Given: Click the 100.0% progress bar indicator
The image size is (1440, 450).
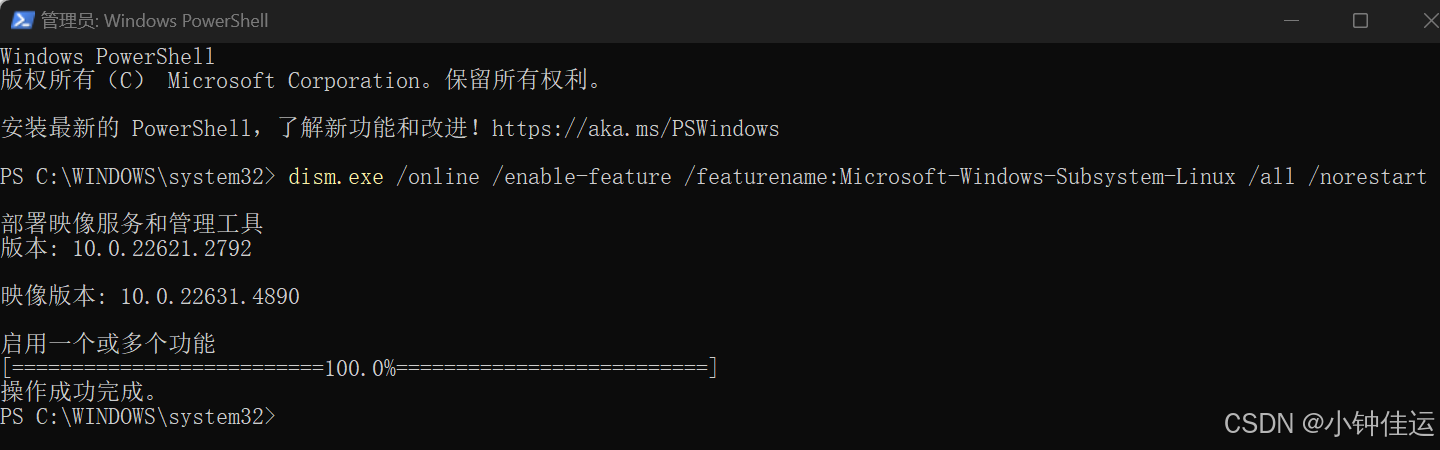Looking at the screenshot, I should click(360, 369).
